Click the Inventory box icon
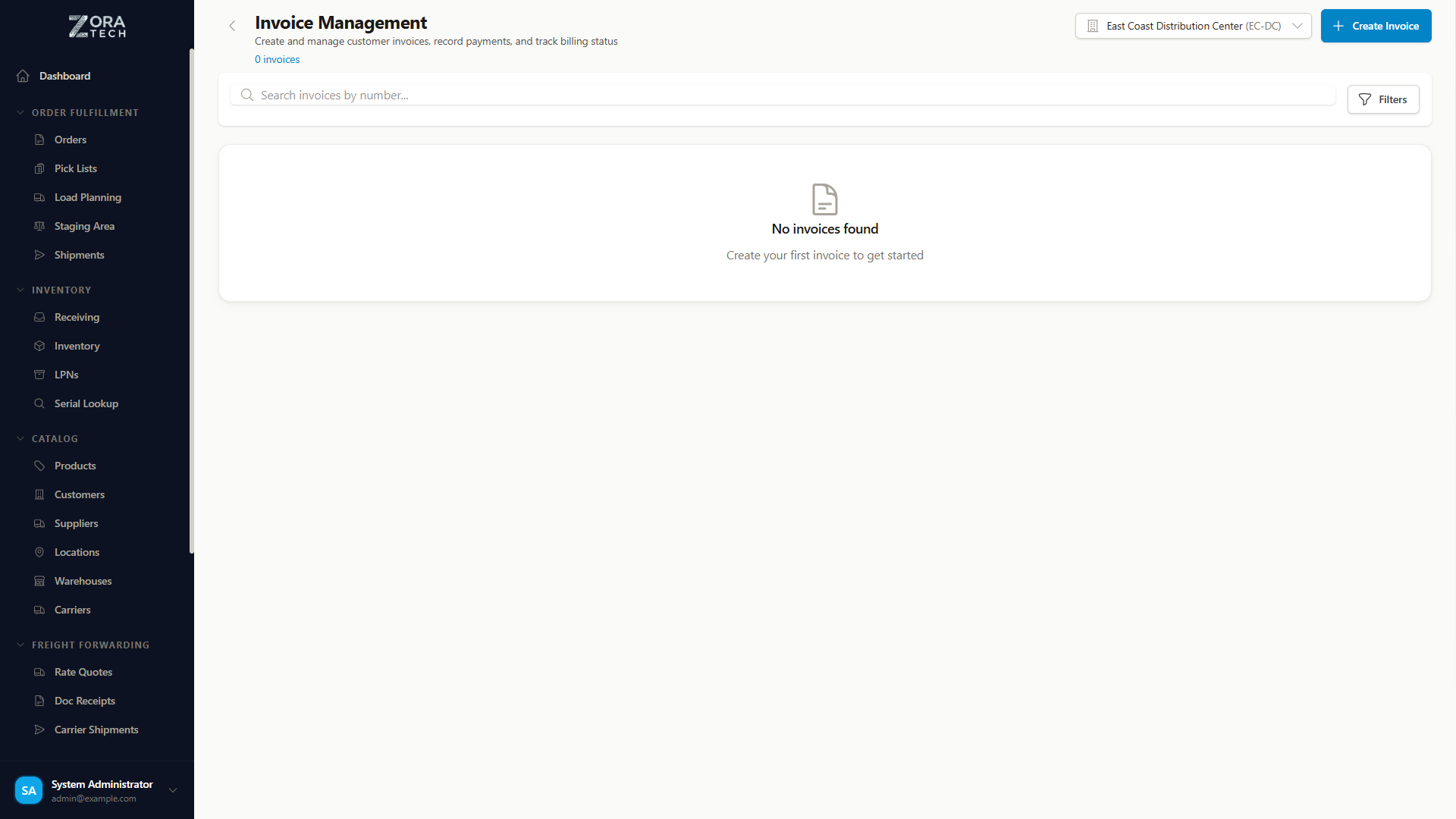Image resolution: width=1456 pixels, height=819 pixels. point(39,346)
